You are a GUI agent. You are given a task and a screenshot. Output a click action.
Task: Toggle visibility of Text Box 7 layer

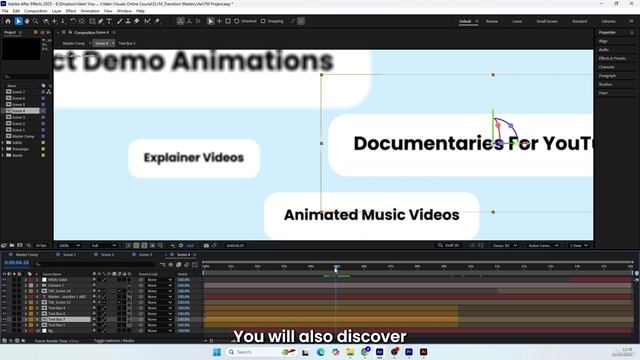coord(4,319)
